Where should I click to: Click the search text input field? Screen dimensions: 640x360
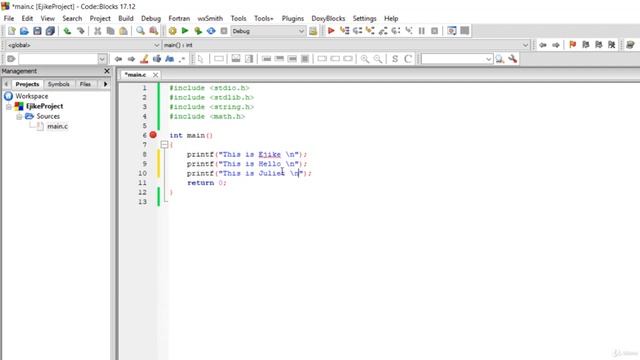[x=453, y=59]
